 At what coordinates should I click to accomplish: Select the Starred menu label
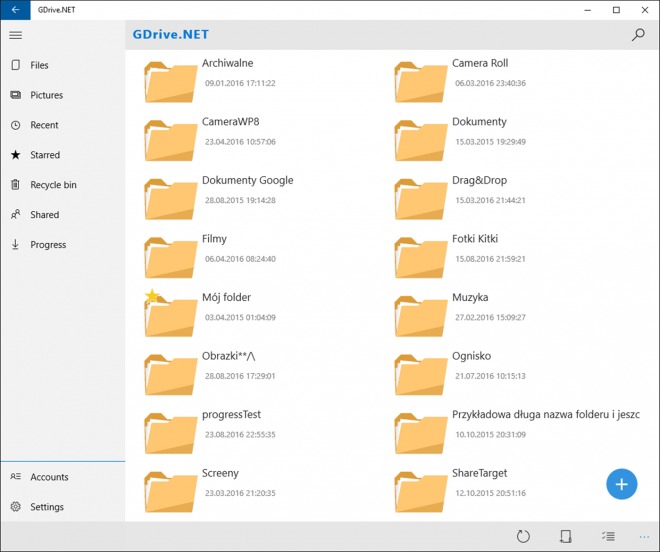click(45, 155)
